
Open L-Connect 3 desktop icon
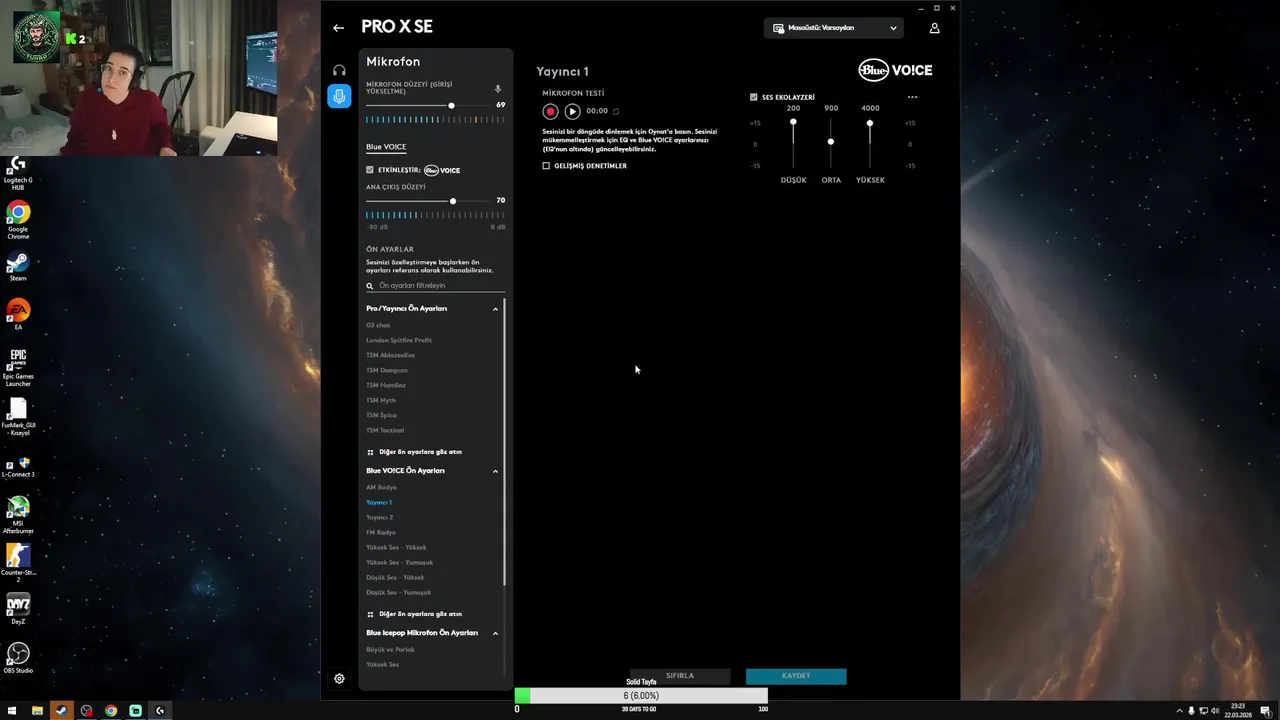tap(18, 466)
